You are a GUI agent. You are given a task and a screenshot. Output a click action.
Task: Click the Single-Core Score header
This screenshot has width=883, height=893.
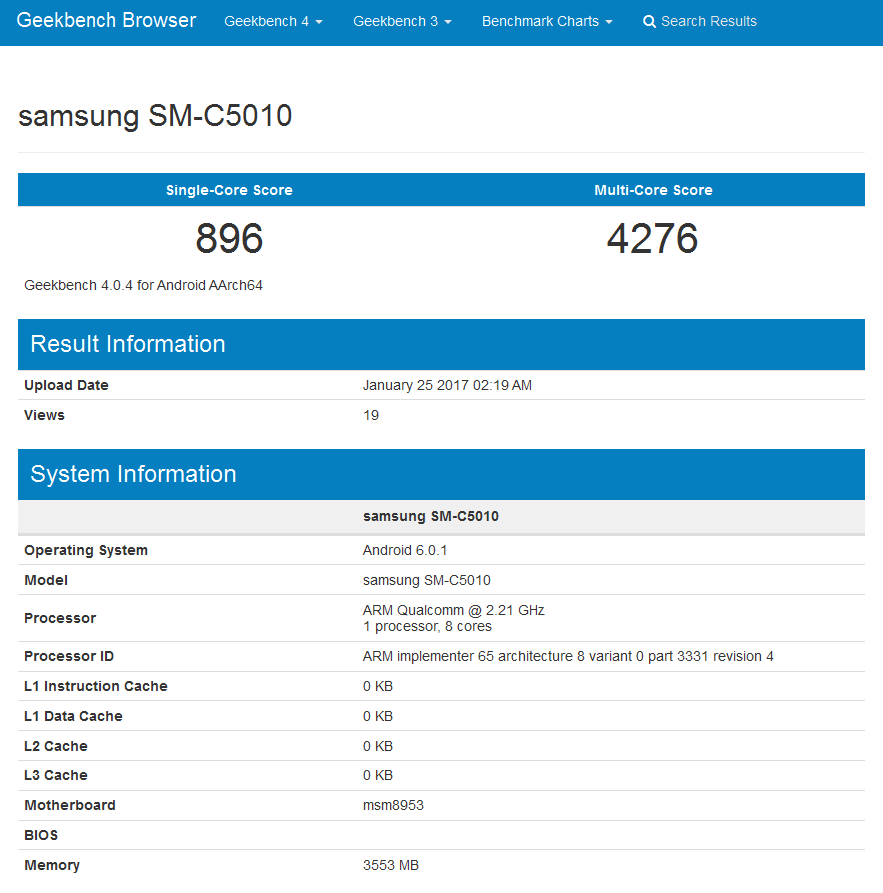(229, 190)
